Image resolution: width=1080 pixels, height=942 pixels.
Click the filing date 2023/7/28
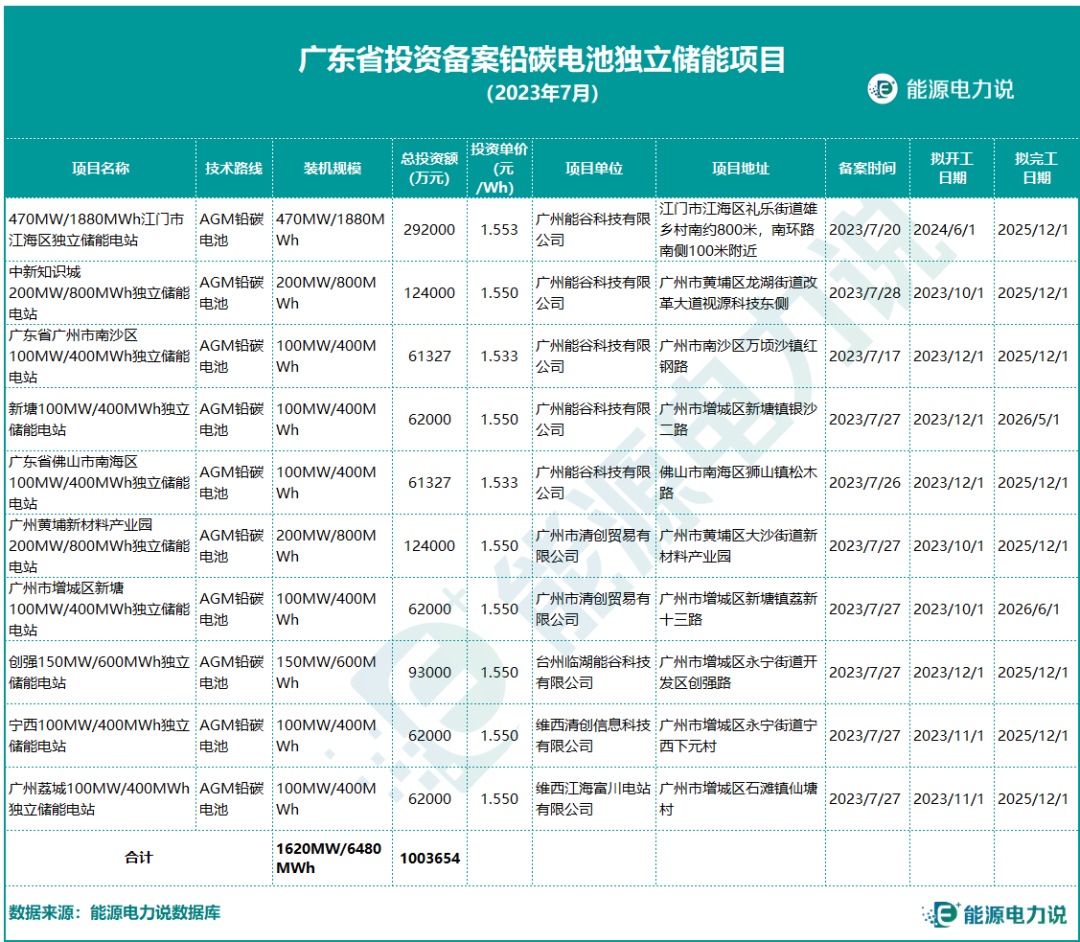pyautogui.click(x=865, y=293)
